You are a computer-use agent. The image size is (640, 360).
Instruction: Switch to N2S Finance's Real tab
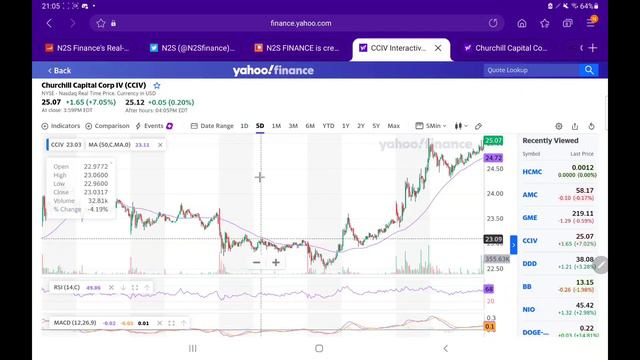[x=87, y=48]
